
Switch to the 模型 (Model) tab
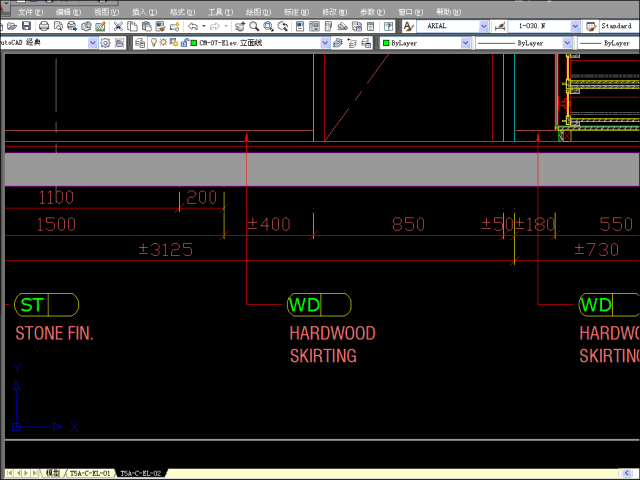pos(53,473)
